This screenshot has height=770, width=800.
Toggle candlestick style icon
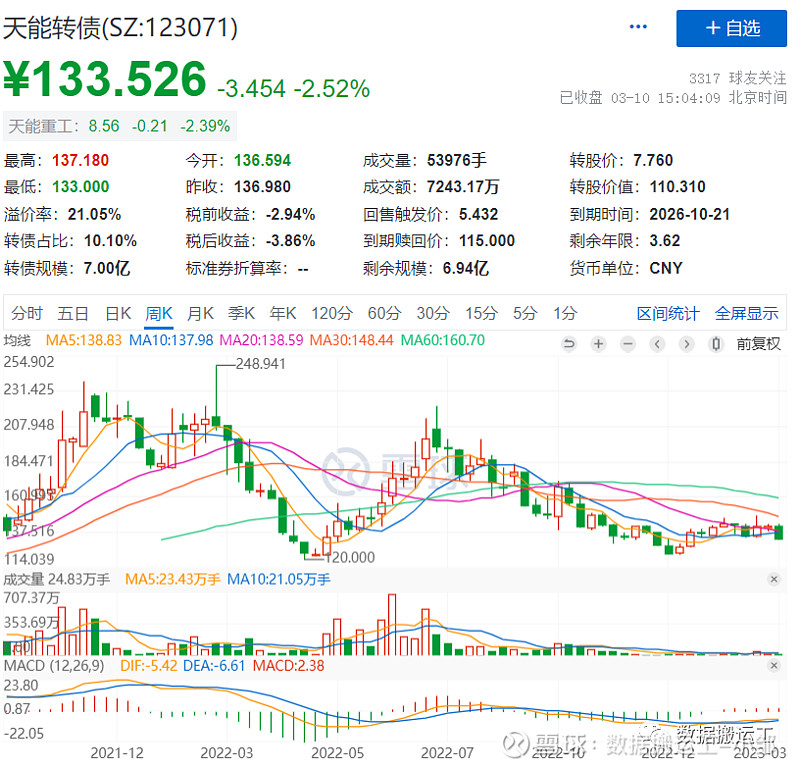716,344
